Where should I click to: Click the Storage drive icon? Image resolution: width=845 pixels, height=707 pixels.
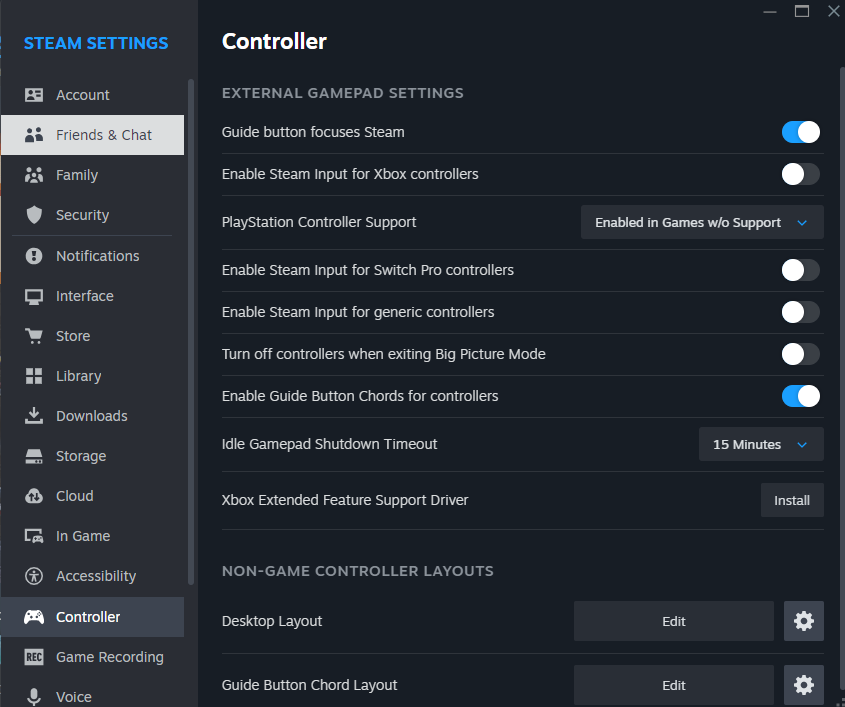click(34, 456)
